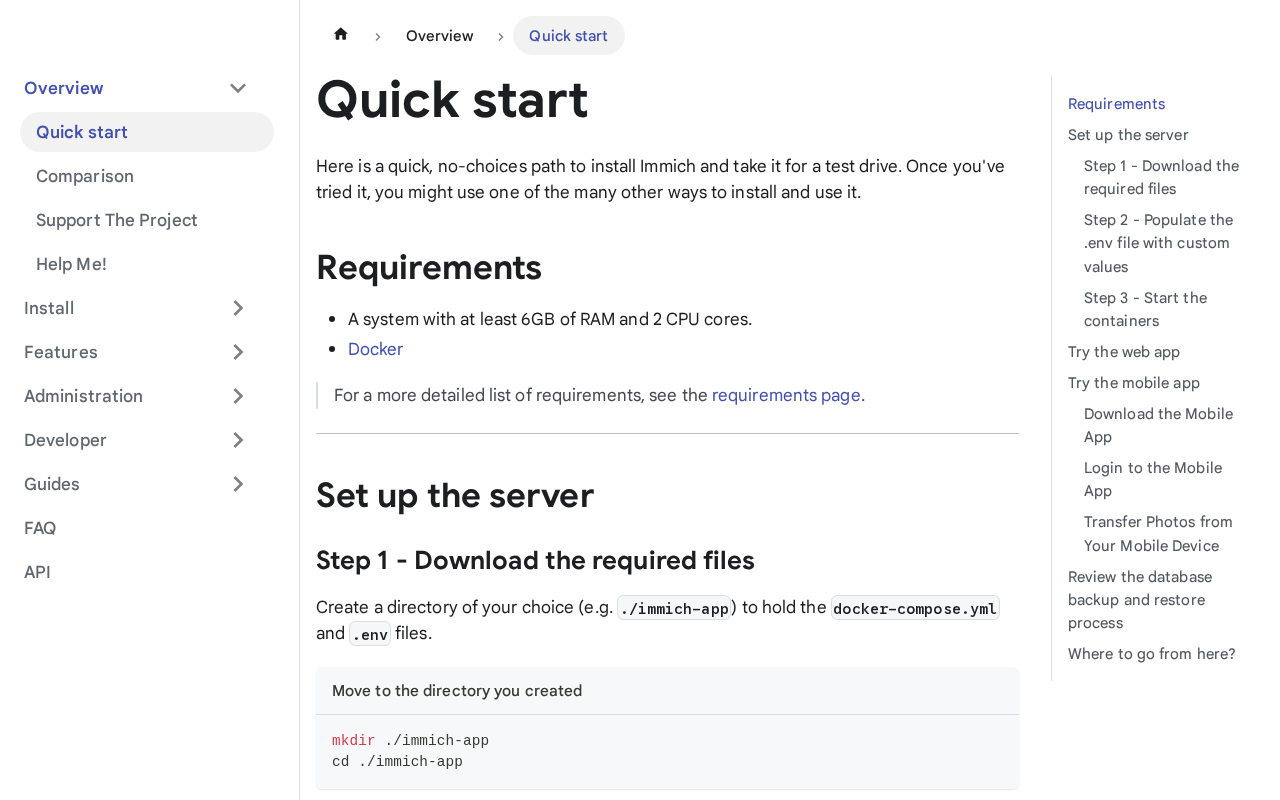Expand the Administration section chevron
Image resolution: width=1280 pixels, height=800 pixels.
238,396
